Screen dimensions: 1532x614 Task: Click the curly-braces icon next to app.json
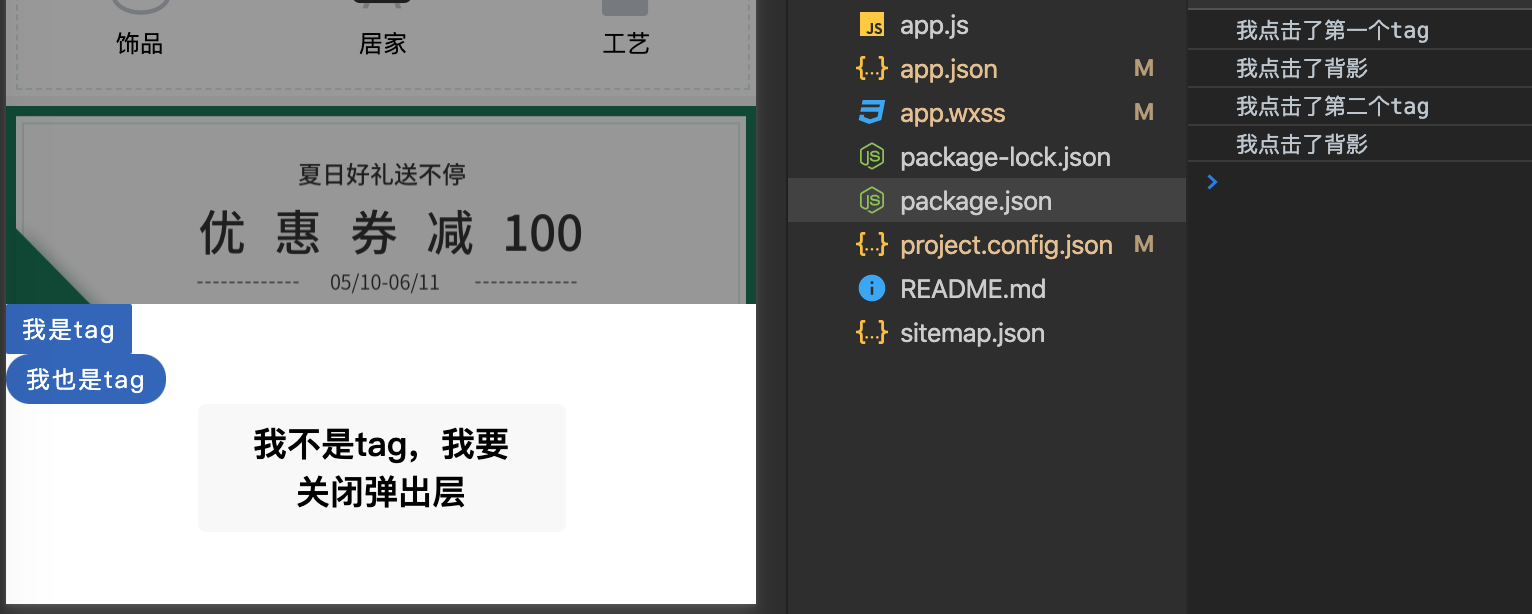coord(871,68)
